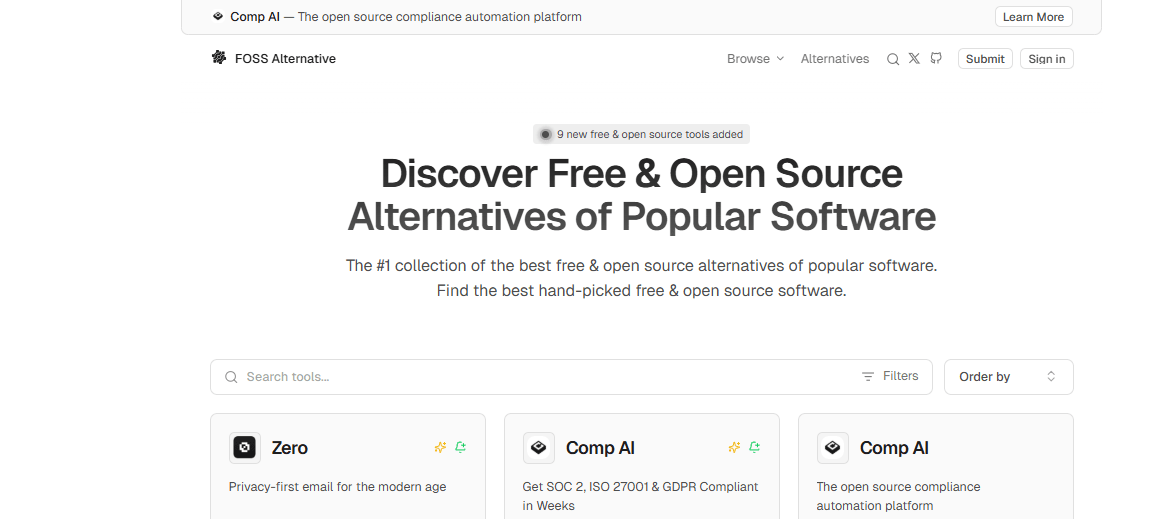Viewport: 1150px width, 519px height.
Task: Click the Sign in button
Action: coord(1047,59)
